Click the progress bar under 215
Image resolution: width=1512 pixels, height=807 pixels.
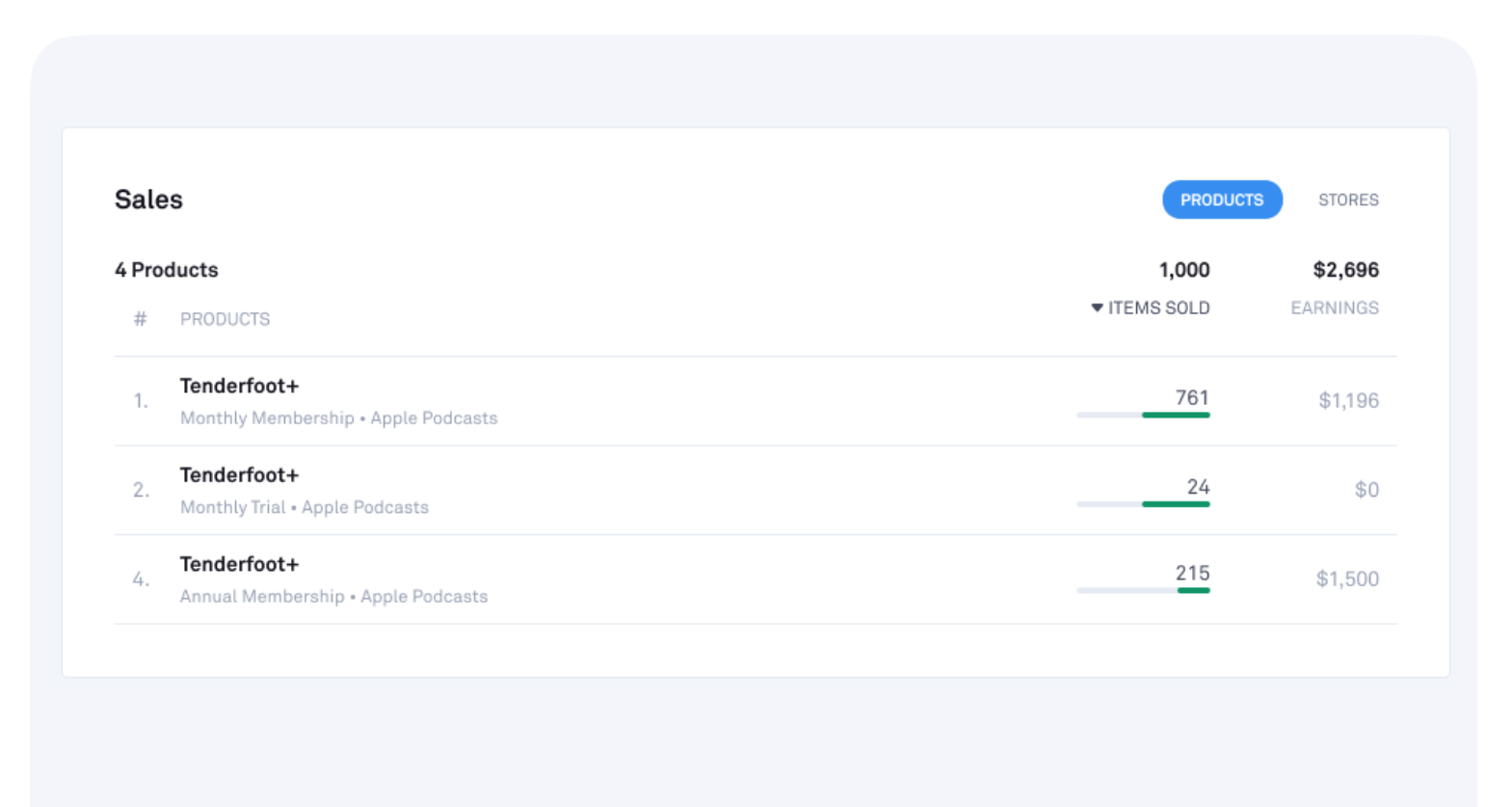[1143, 590]
